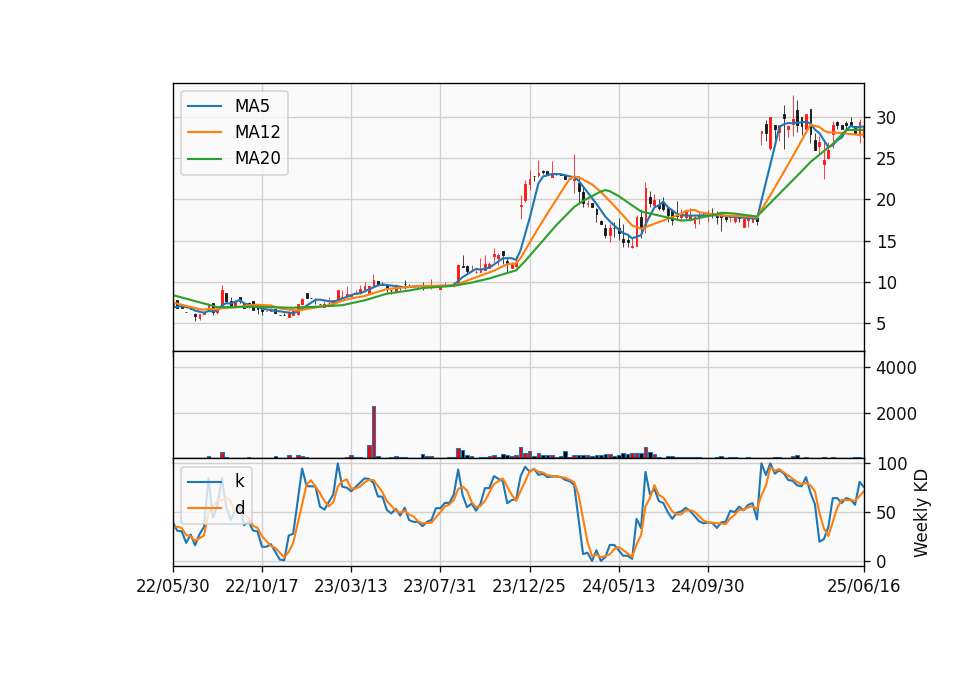960x690 pixels.
Task: Click the price axis value 15
Action: pyautogui.click(x=885, y=242)
